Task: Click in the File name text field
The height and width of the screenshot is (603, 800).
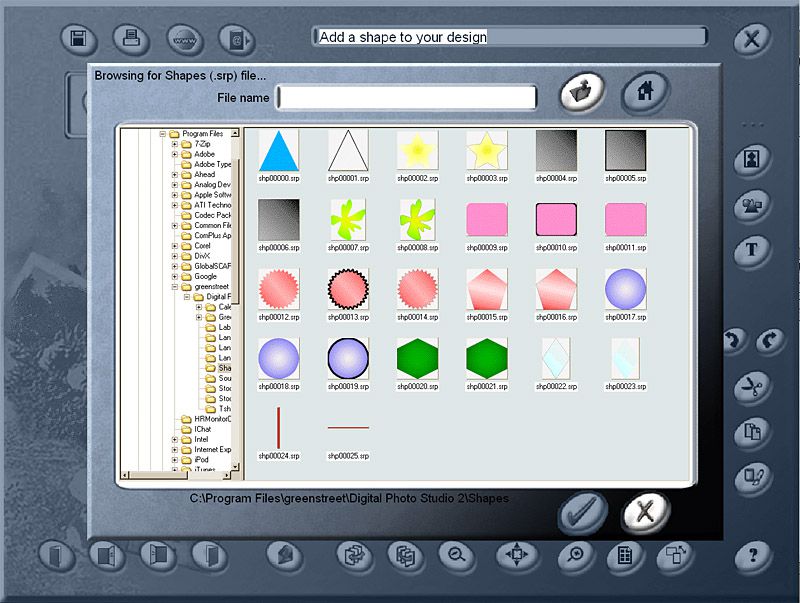Action: [x=406, y=97]
